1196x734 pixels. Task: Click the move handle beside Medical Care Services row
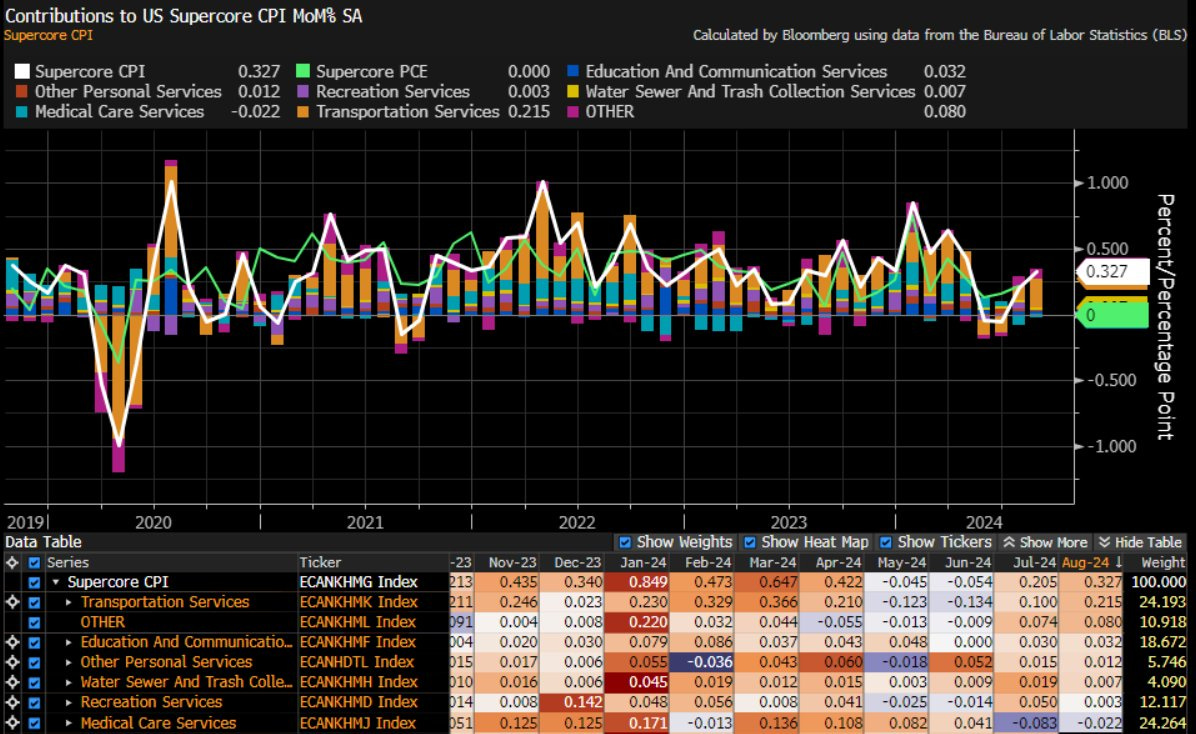point(12,723)
